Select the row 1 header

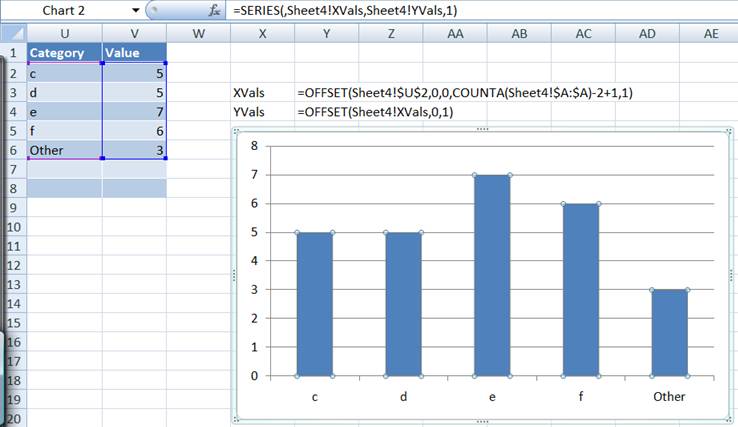(x=13, y=53)
